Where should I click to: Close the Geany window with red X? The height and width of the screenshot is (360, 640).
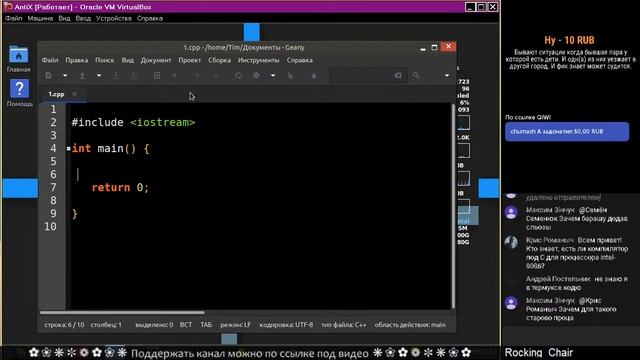pyautogui.click(x=448, y=47)
